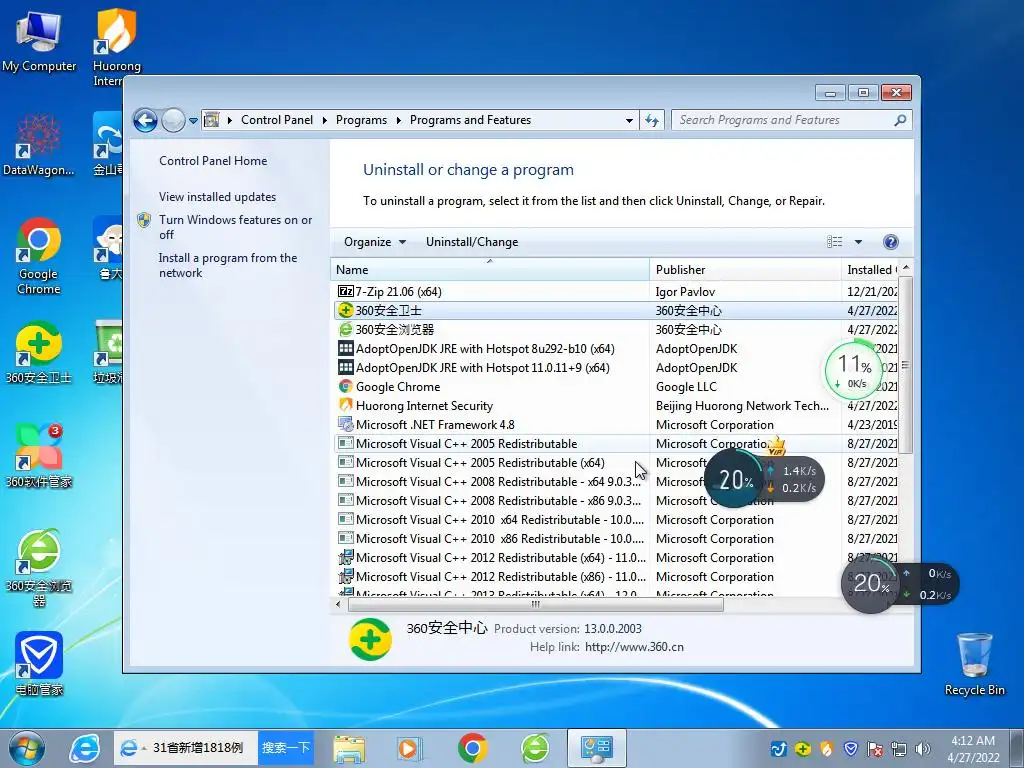Select 360安全浏览器 in the program list

614,330
